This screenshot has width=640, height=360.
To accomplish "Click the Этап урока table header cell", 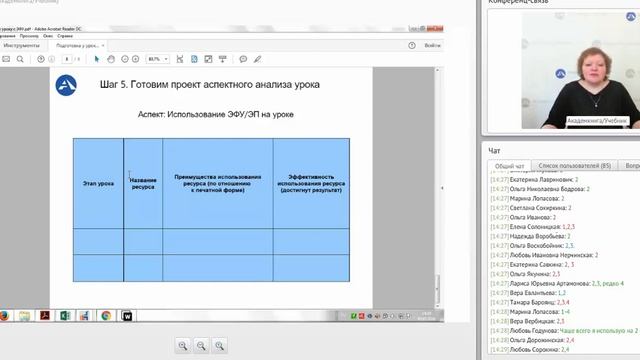I will point(98,183).
